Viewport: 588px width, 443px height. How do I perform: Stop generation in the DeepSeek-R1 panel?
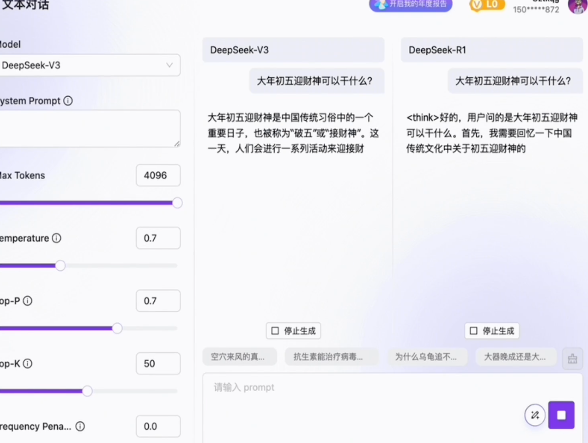point(492,331)
